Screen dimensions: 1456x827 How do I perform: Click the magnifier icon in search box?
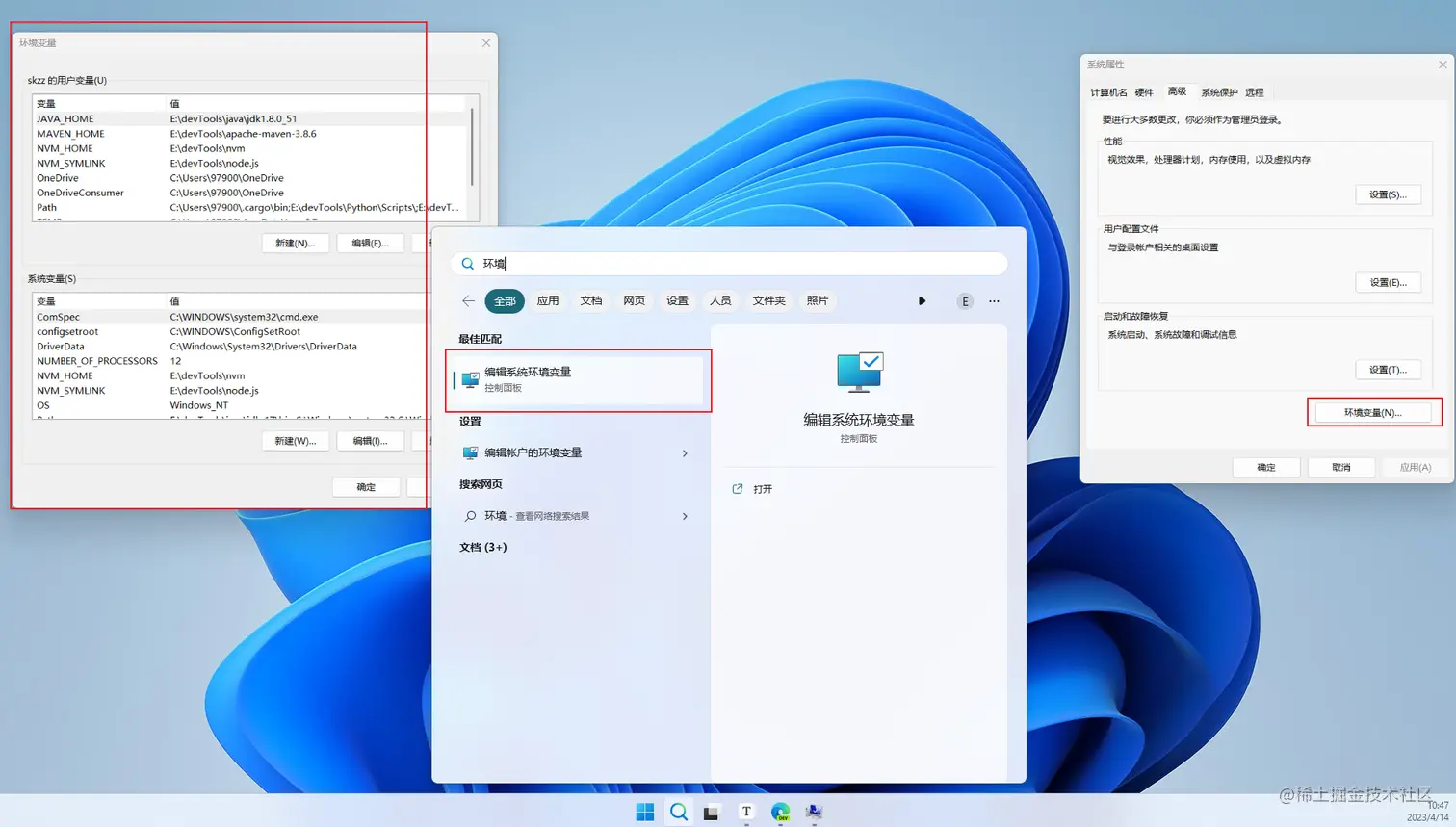(x=468, y=264)
